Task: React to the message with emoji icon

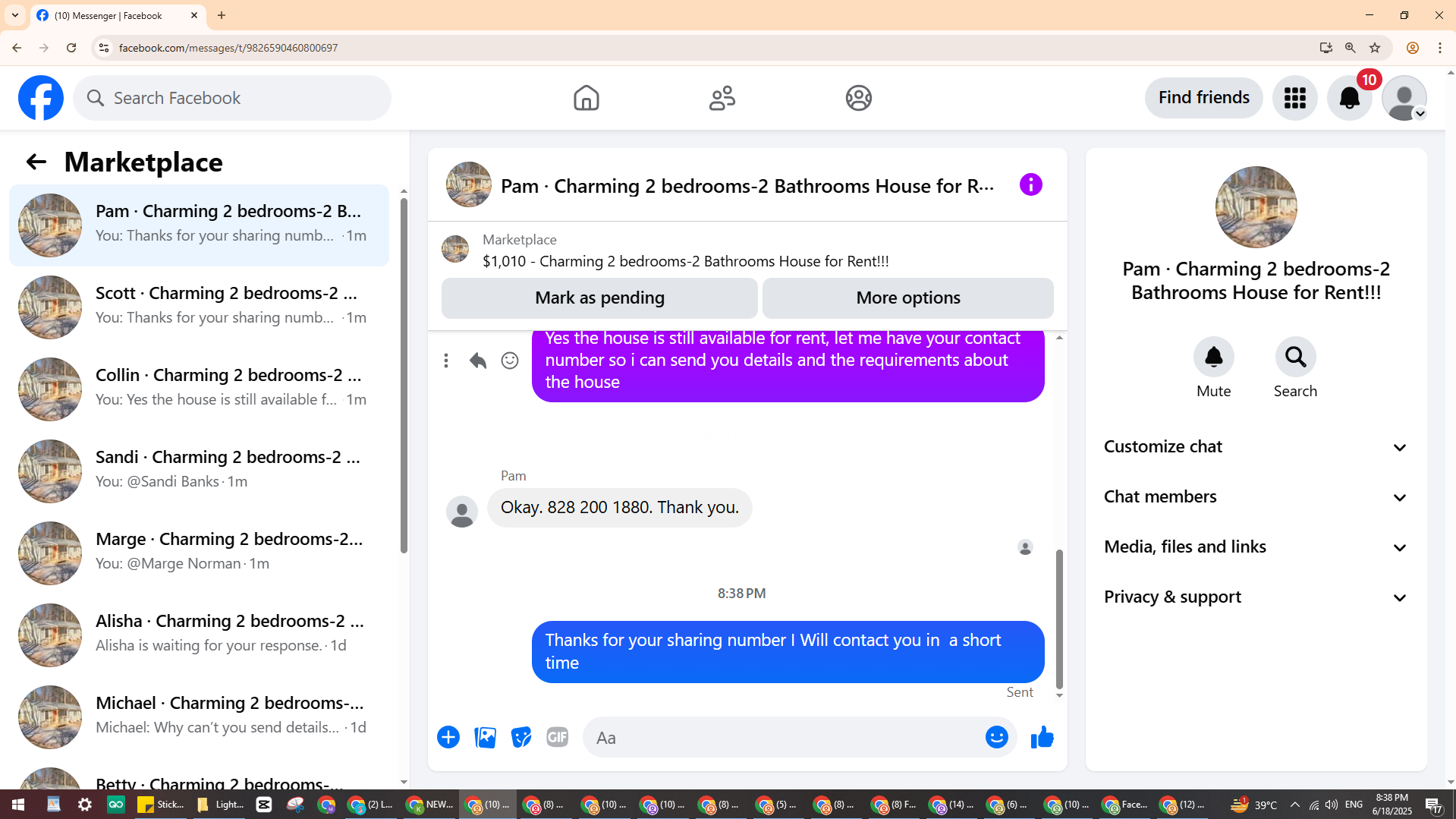Action: tap(510, 361)
